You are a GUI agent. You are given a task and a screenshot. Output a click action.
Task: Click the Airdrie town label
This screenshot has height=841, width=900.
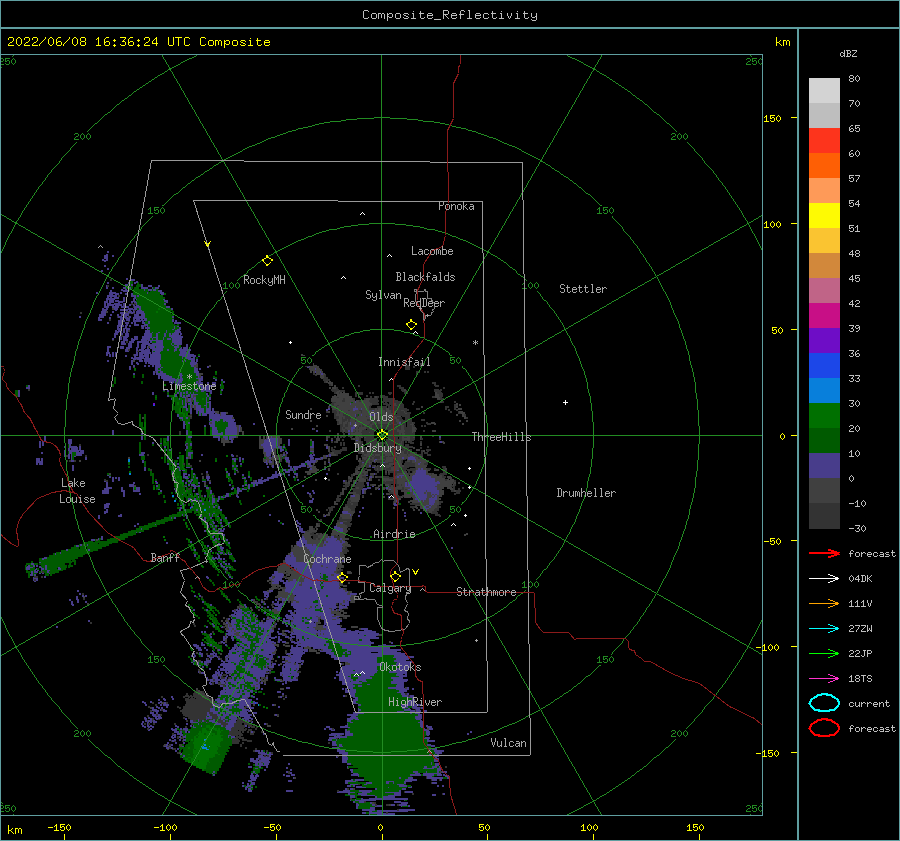[394, 534]
